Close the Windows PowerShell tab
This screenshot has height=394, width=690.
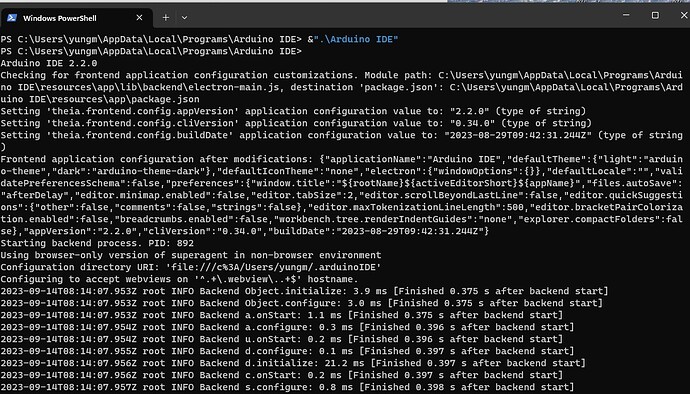pos(139,18)
